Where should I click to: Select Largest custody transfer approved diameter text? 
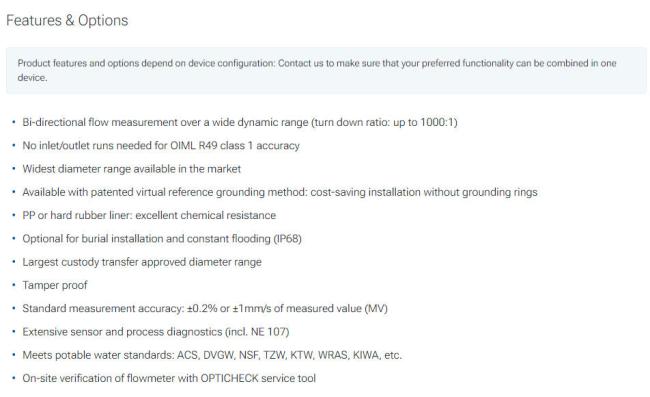click(142, 262)
